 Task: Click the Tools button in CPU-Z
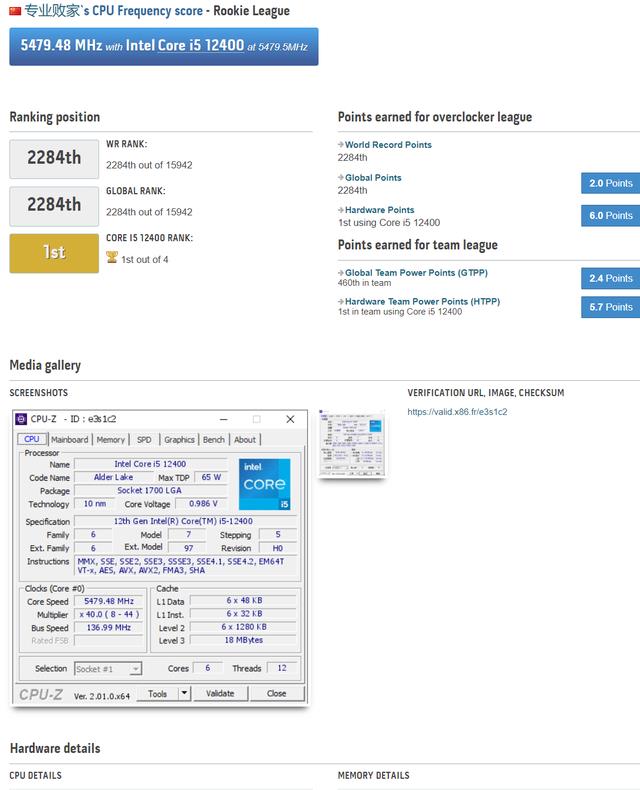[x=157, y=694]
